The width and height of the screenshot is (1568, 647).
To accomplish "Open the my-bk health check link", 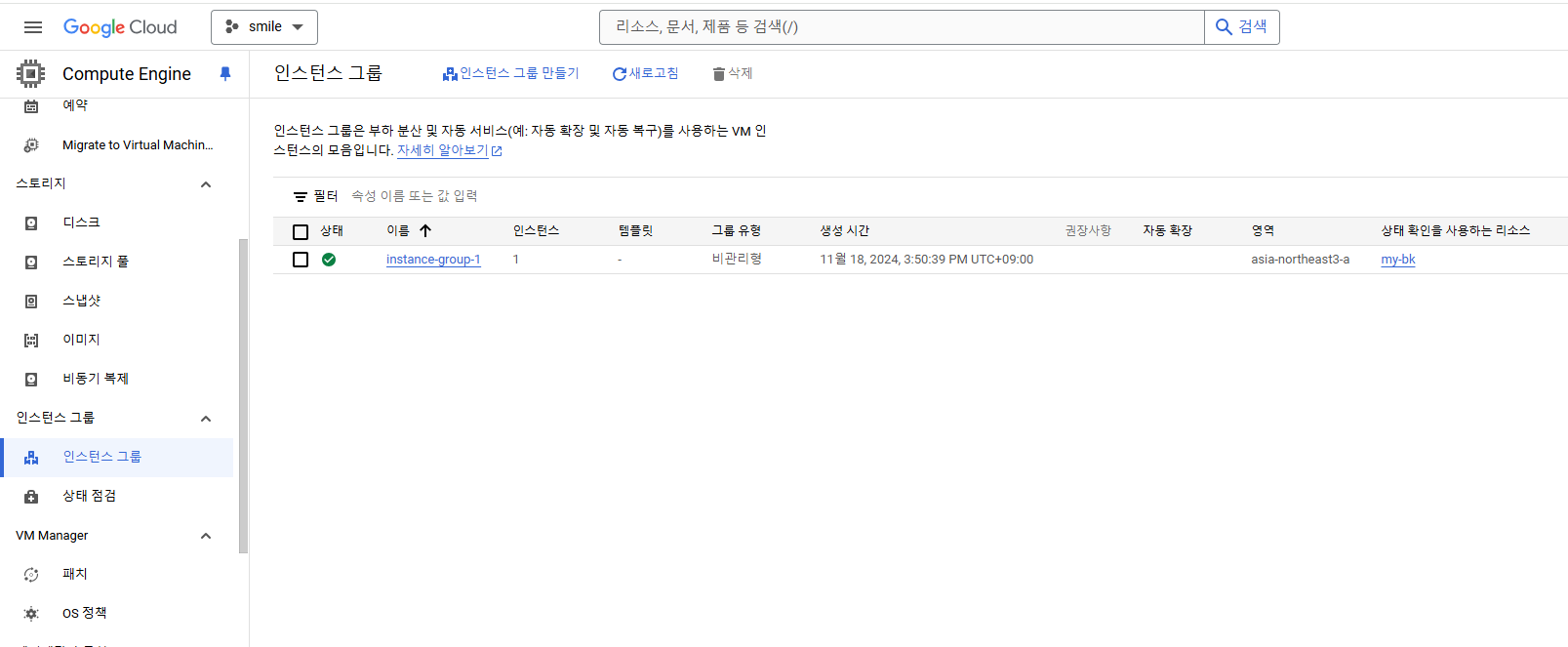I will [x=1398, y=260].
